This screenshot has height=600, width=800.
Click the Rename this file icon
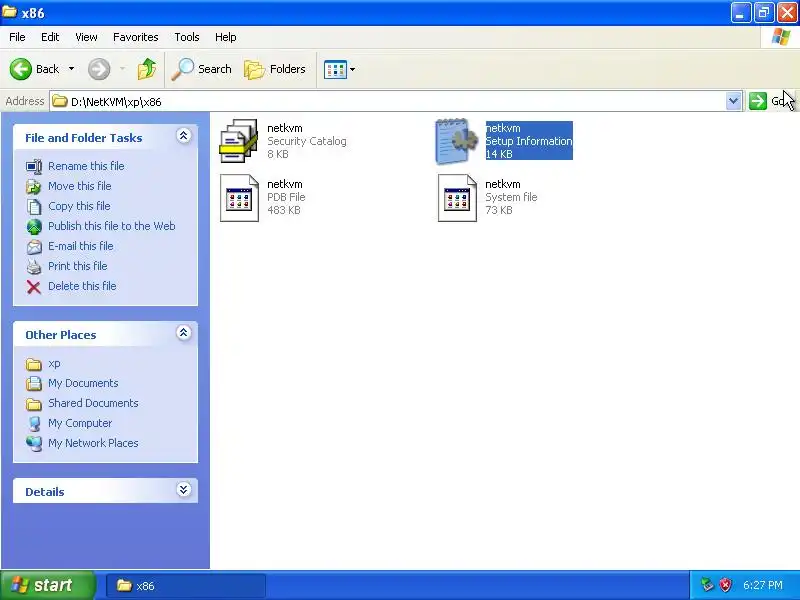pos(34,167)
